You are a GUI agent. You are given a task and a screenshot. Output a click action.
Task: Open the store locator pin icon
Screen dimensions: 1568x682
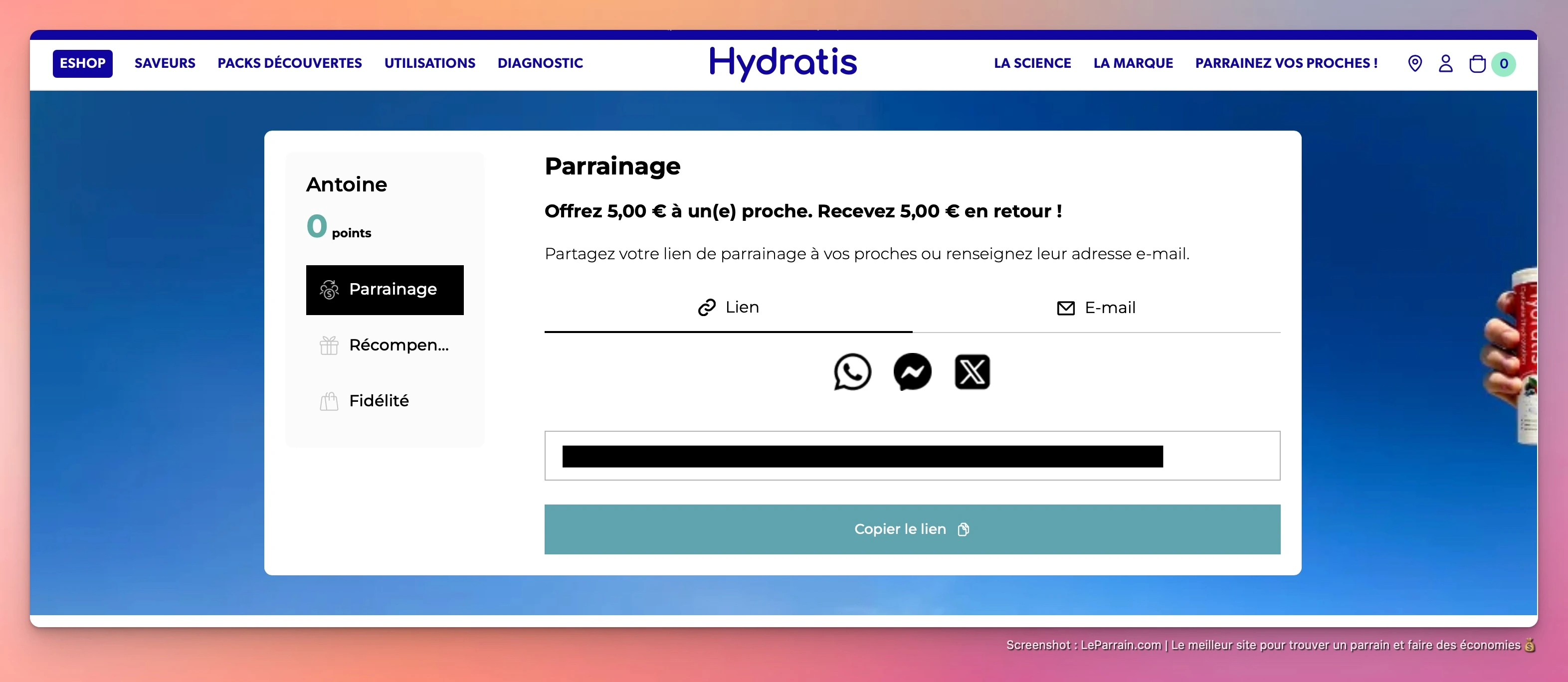coord(1414,63)
